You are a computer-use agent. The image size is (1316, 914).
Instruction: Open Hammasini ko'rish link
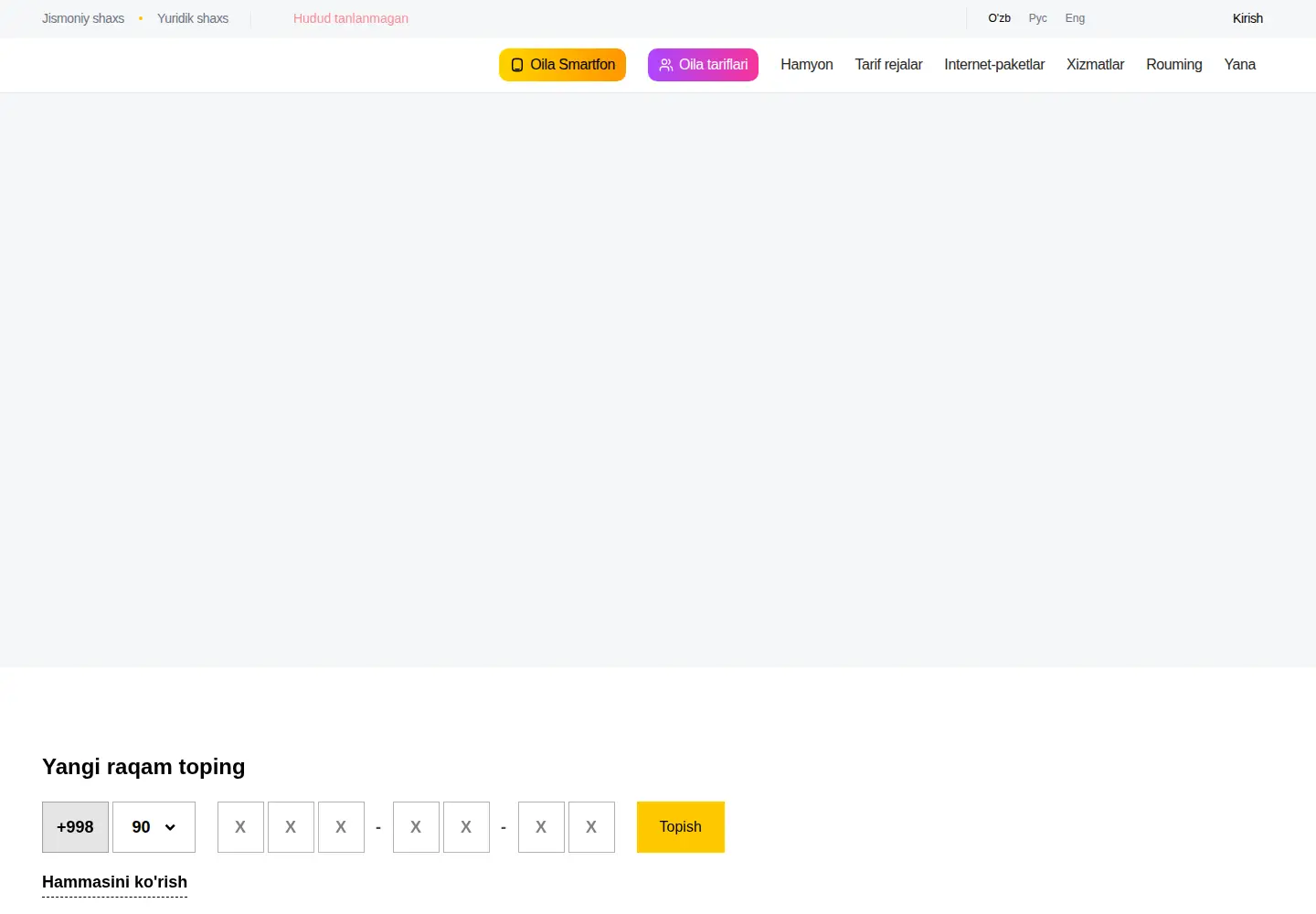click(114, 882)
